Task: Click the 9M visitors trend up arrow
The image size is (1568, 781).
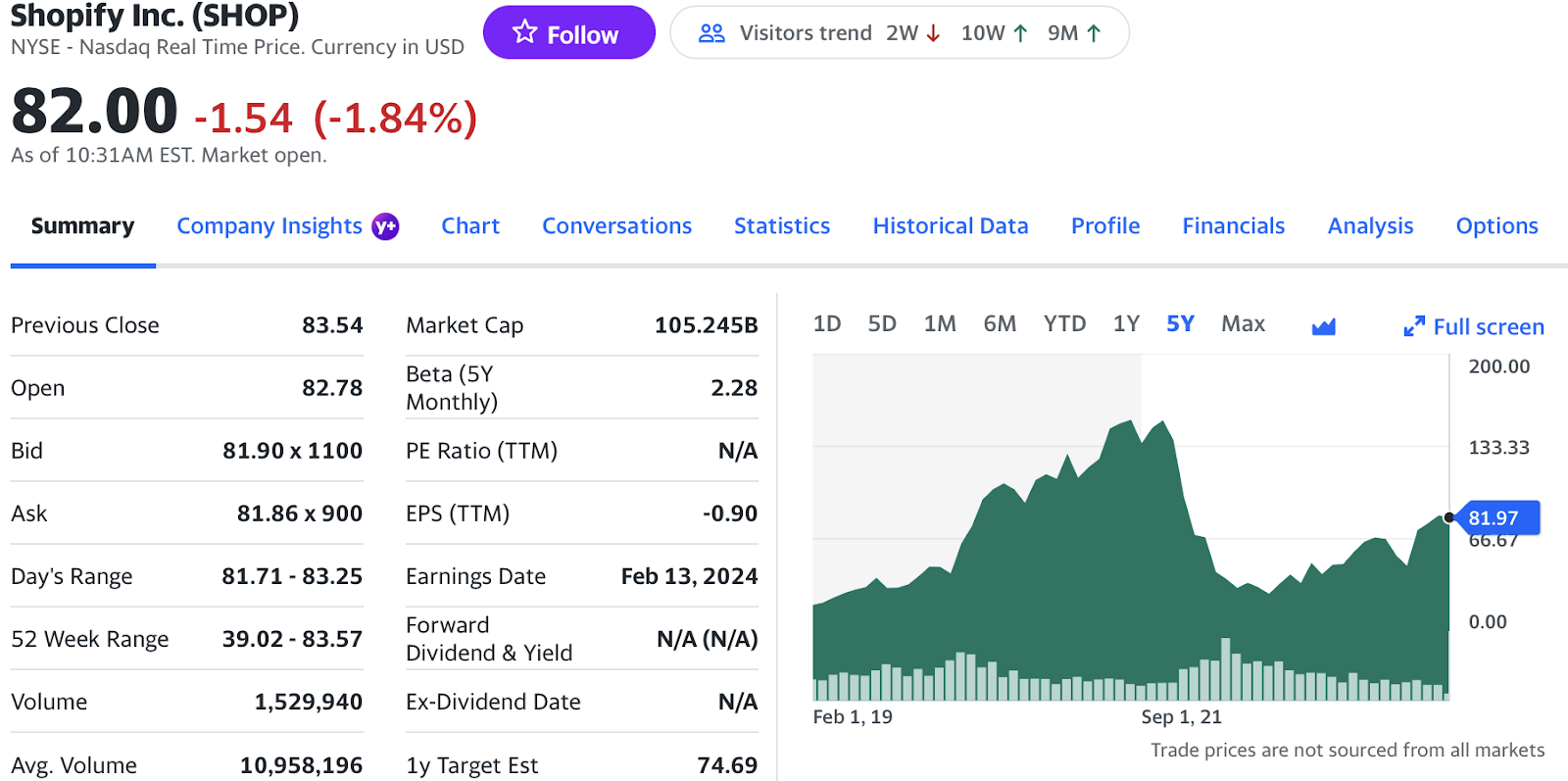Action: pyautogui.click(x=1094, y=33)
